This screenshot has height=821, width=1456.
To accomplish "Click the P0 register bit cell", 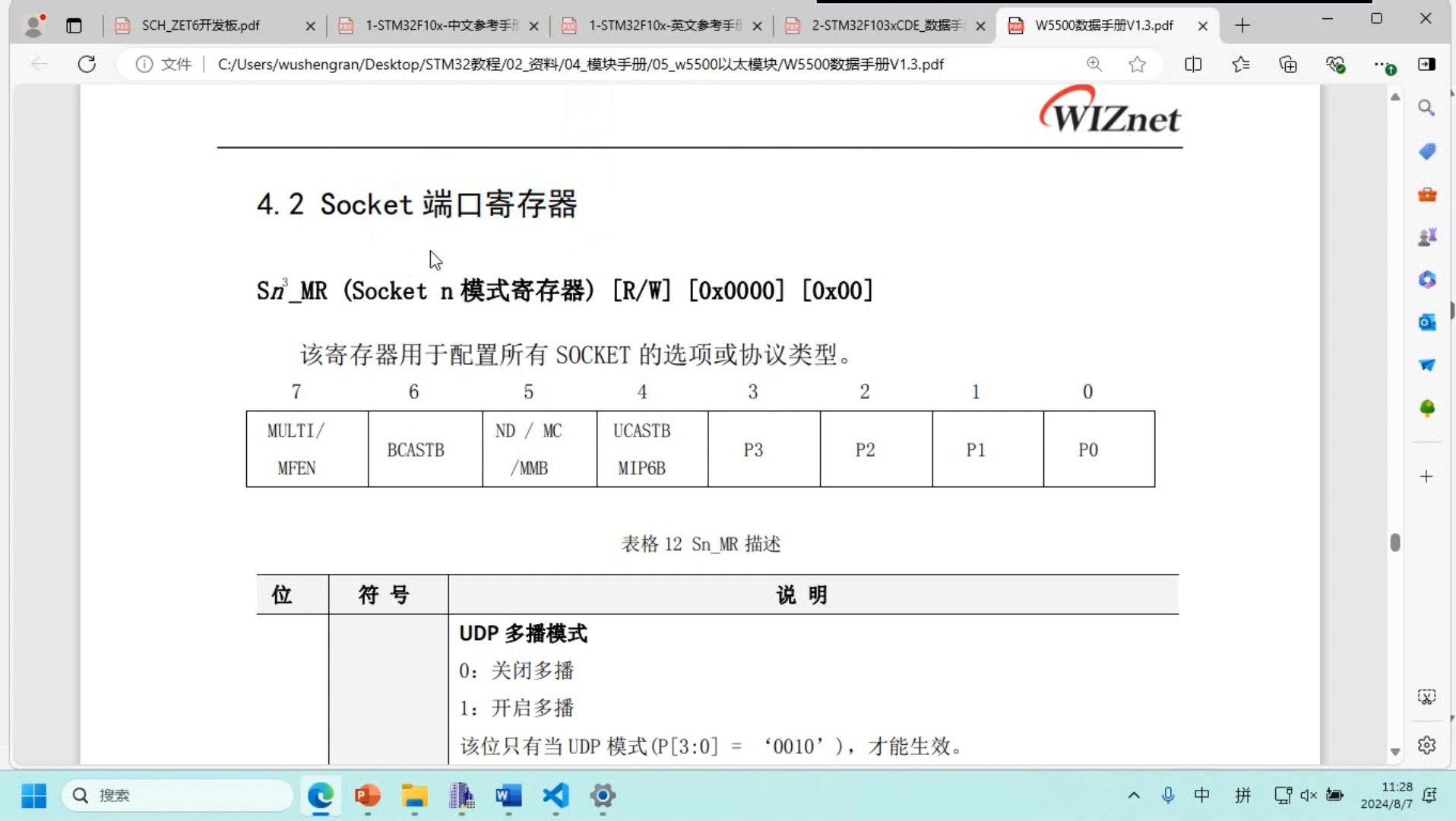I will [x=1100, y=449].
